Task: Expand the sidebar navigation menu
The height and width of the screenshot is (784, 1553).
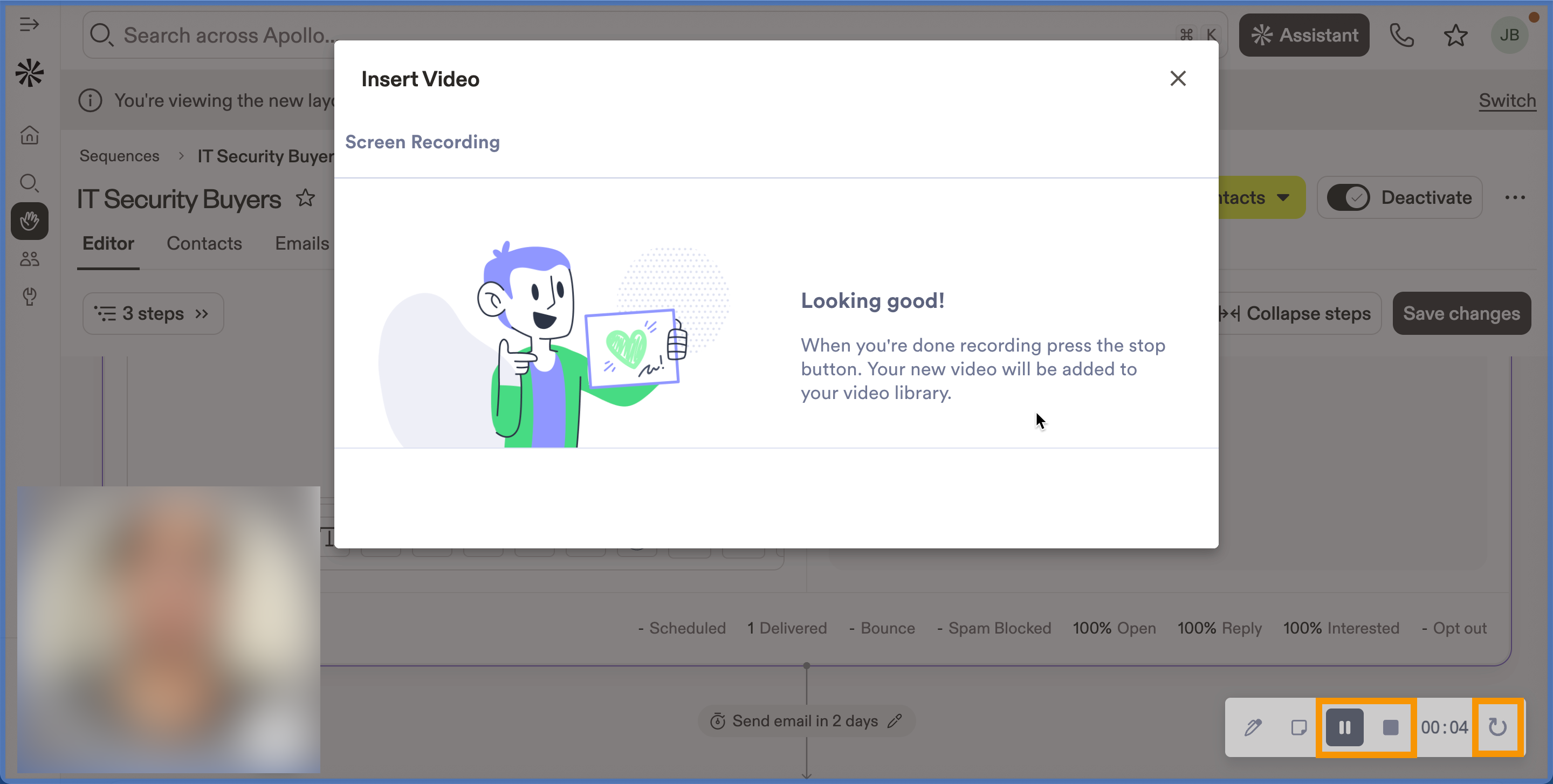Action: pyautogui.click(x=29, y=25)
